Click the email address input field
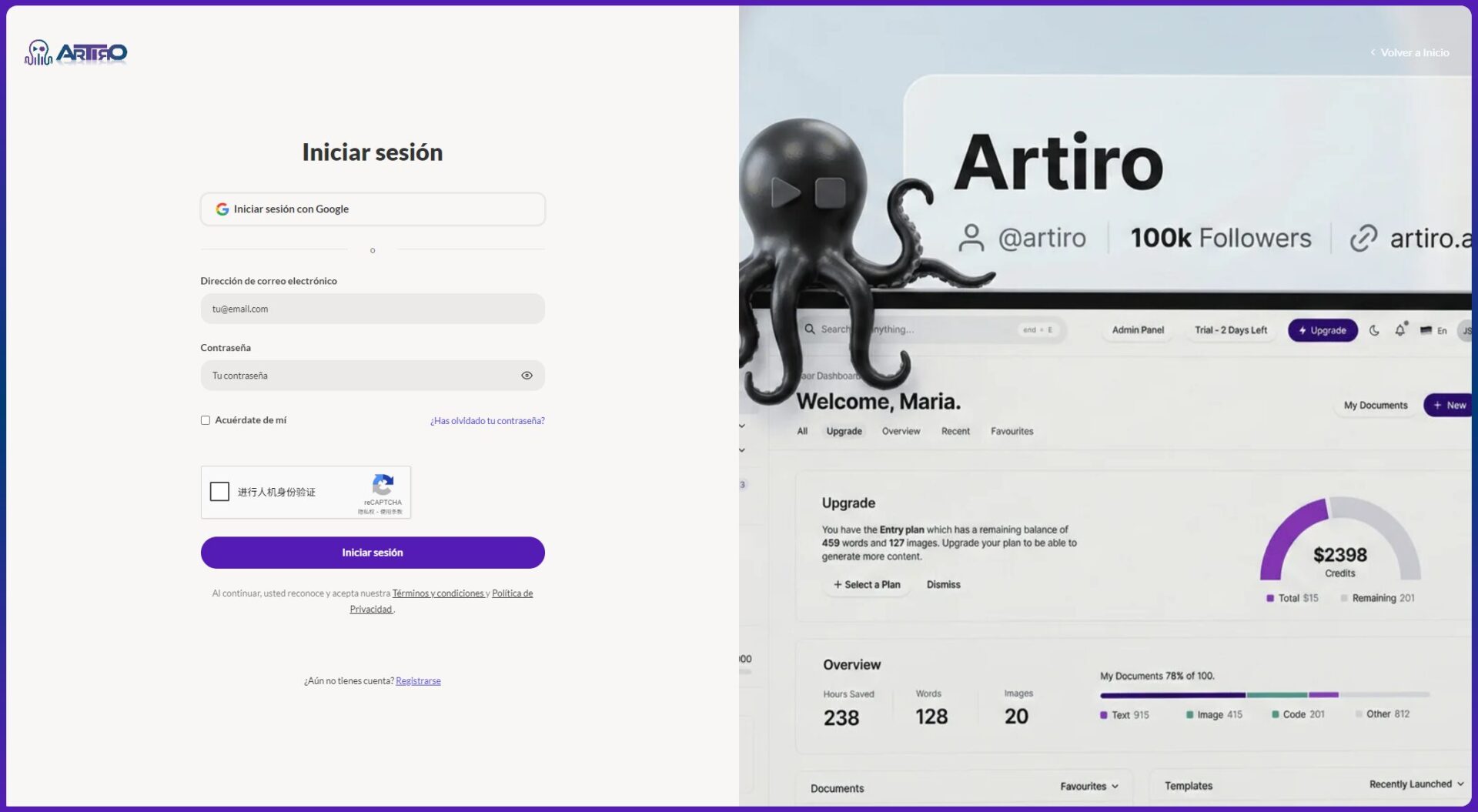Screen dimensions: 1478x812 (373, 308)
